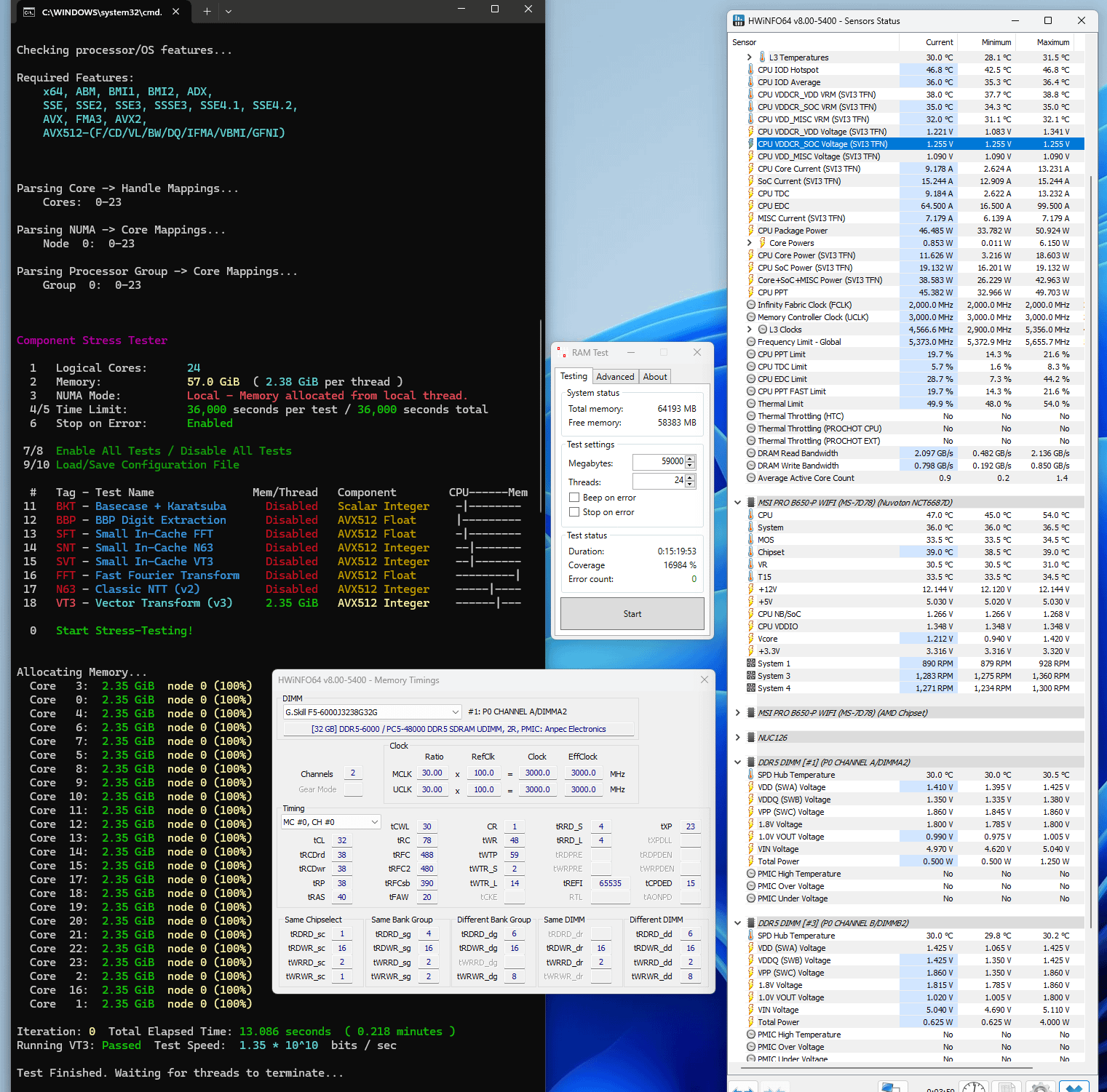Open the terminal tab dropdown menu

(229, 12)
